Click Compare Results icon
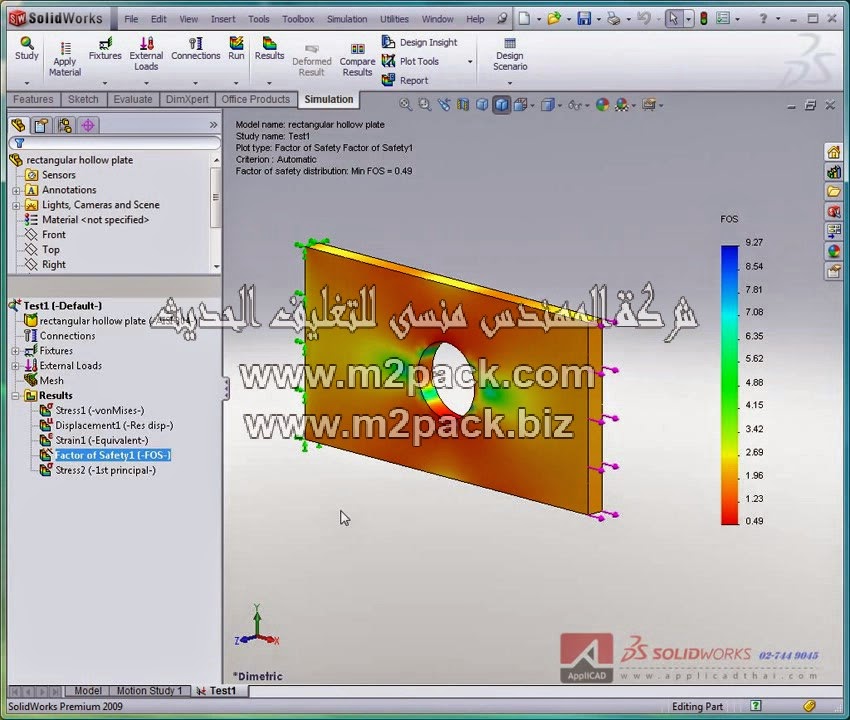Screen dimensions: 850x720 pos(357,60)
